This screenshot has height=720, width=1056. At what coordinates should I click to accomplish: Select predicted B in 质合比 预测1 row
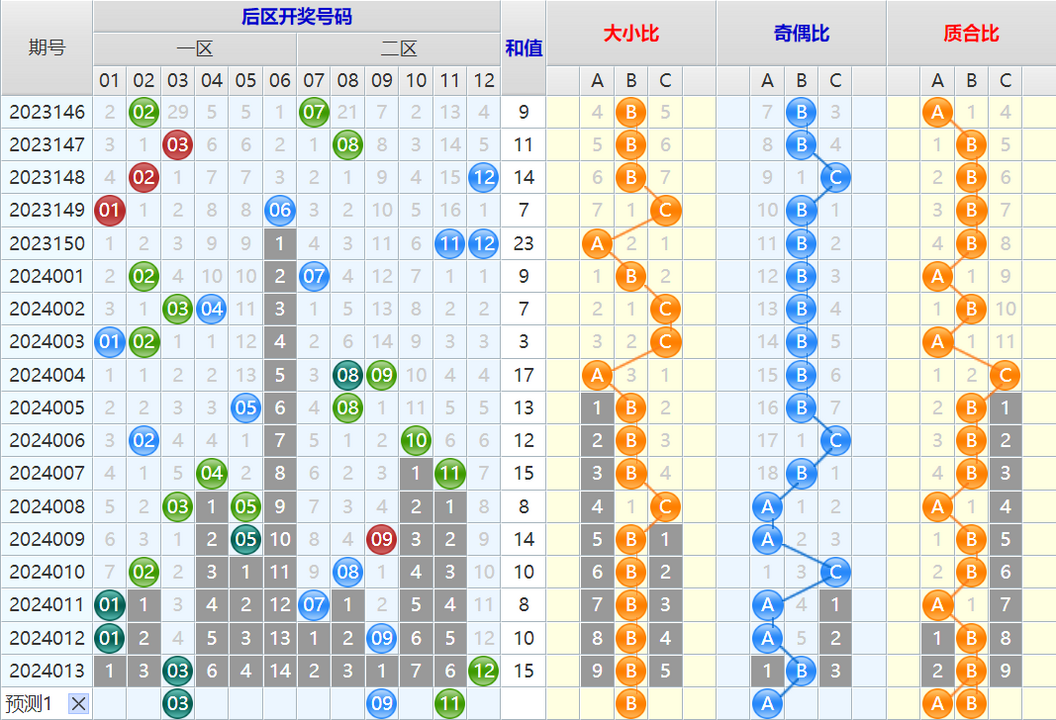coord(971,704)
